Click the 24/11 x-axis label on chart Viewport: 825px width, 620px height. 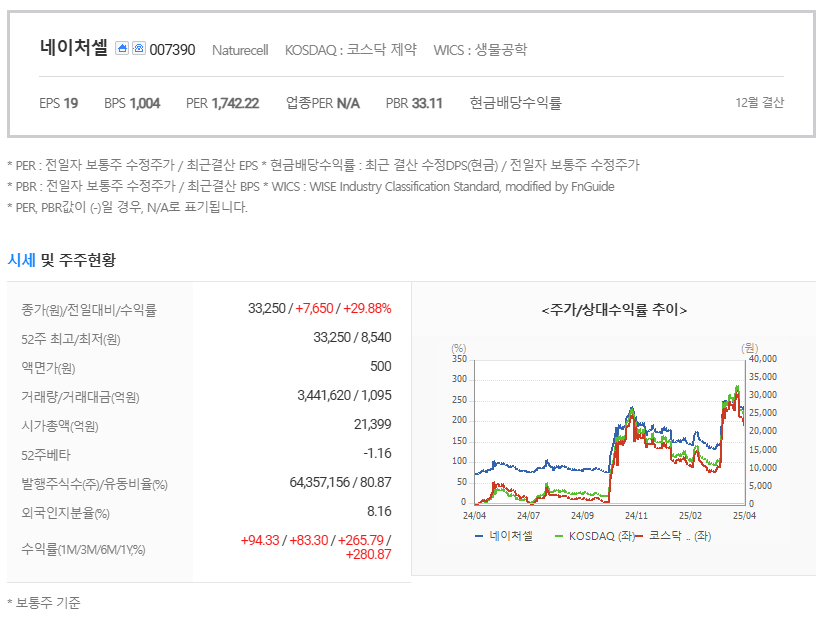(636, 516)
